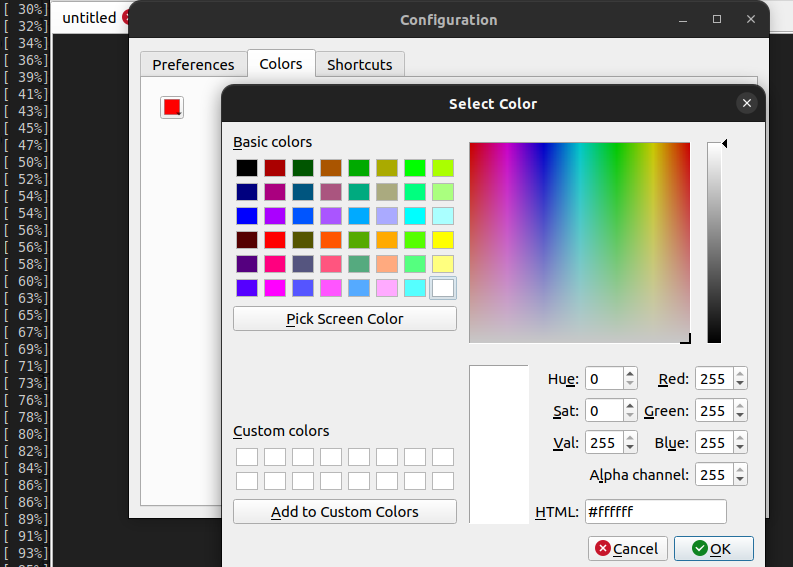Select the black basic color swatch
This screenshot has width=793, height=567.
[x=247, y=168]
